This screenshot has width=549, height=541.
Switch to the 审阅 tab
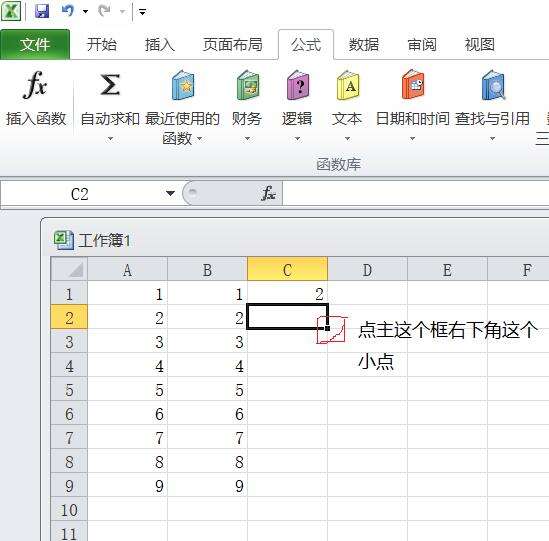[422, 44]
